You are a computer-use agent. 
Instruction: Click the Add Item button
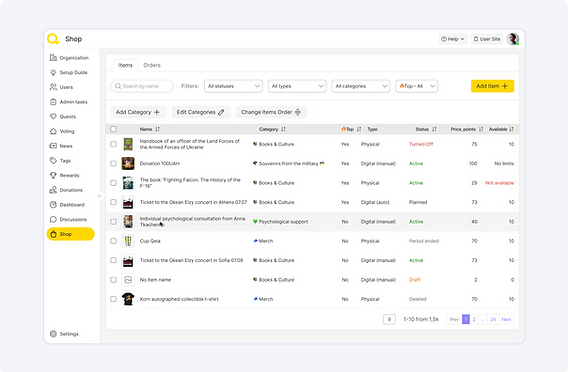click(x=492, y=86)
